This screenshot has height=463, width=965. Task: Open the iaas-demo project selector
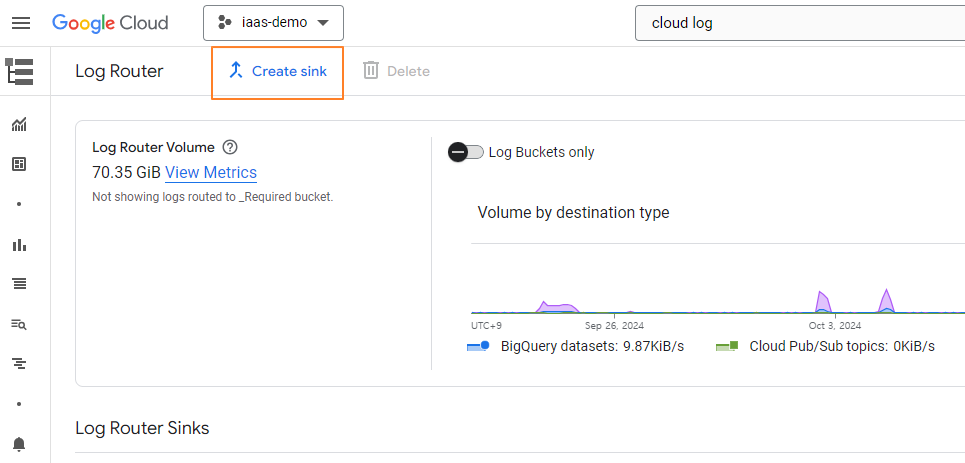click(x=273, y=23)
